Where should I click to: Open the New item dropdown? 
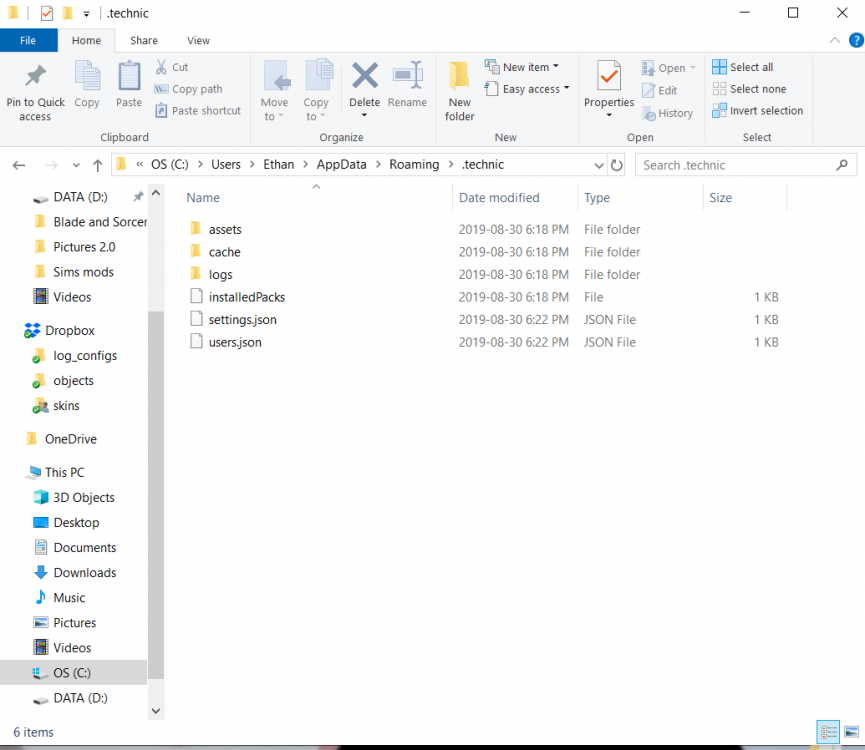coord(522,67)
